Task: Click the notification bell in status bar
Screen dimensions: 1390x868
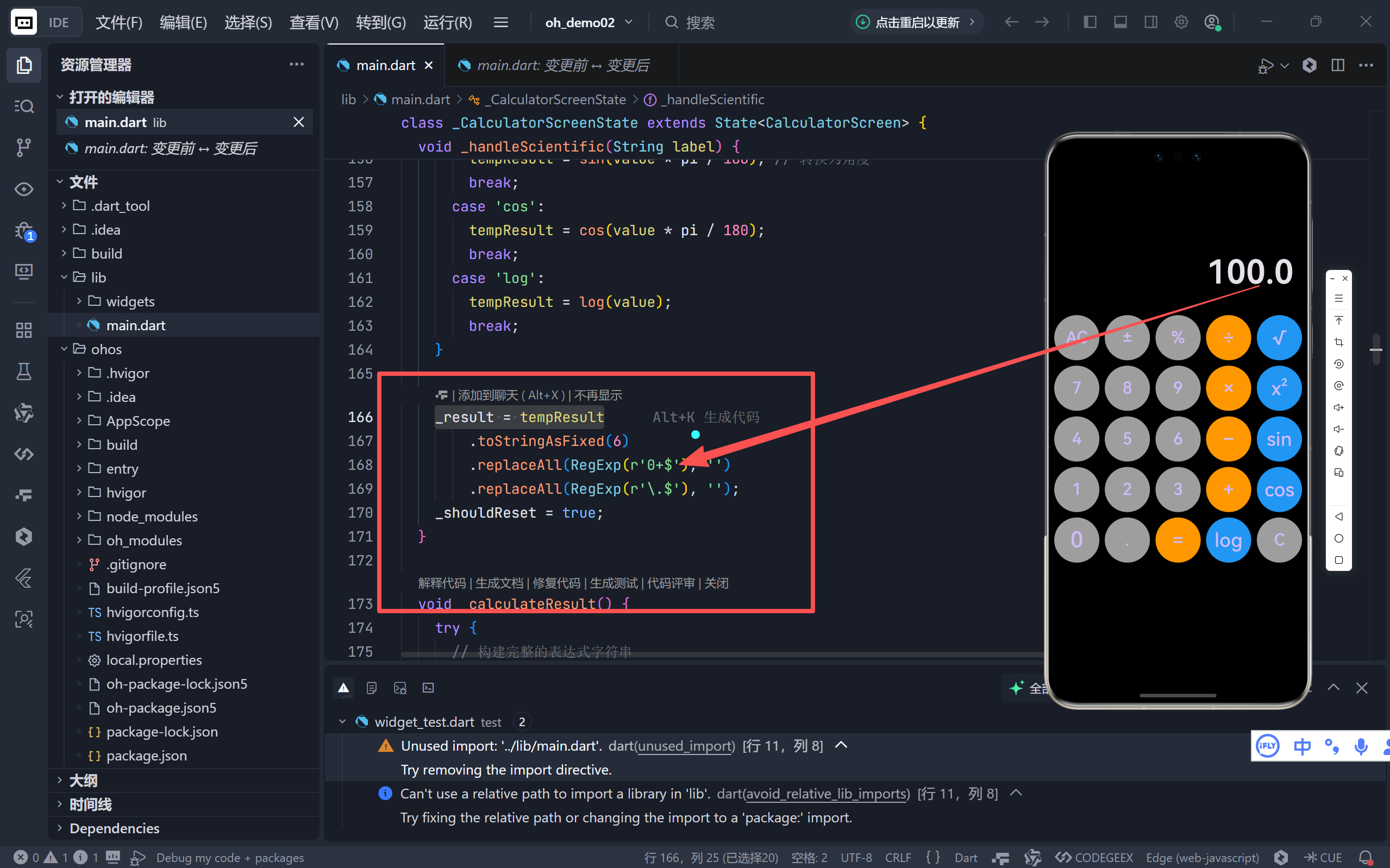Action: (x=1366, y=857)
